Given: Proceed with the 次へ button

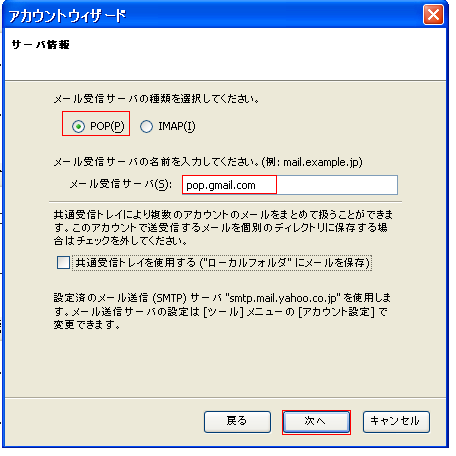Looking at the screenshot, I should pos(316,422).
